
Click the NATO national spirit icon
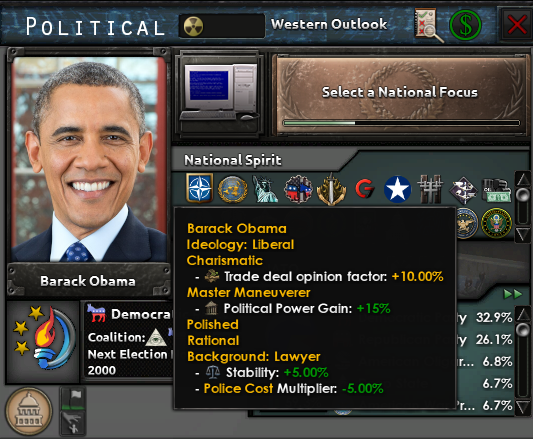[x=200, y=188]
